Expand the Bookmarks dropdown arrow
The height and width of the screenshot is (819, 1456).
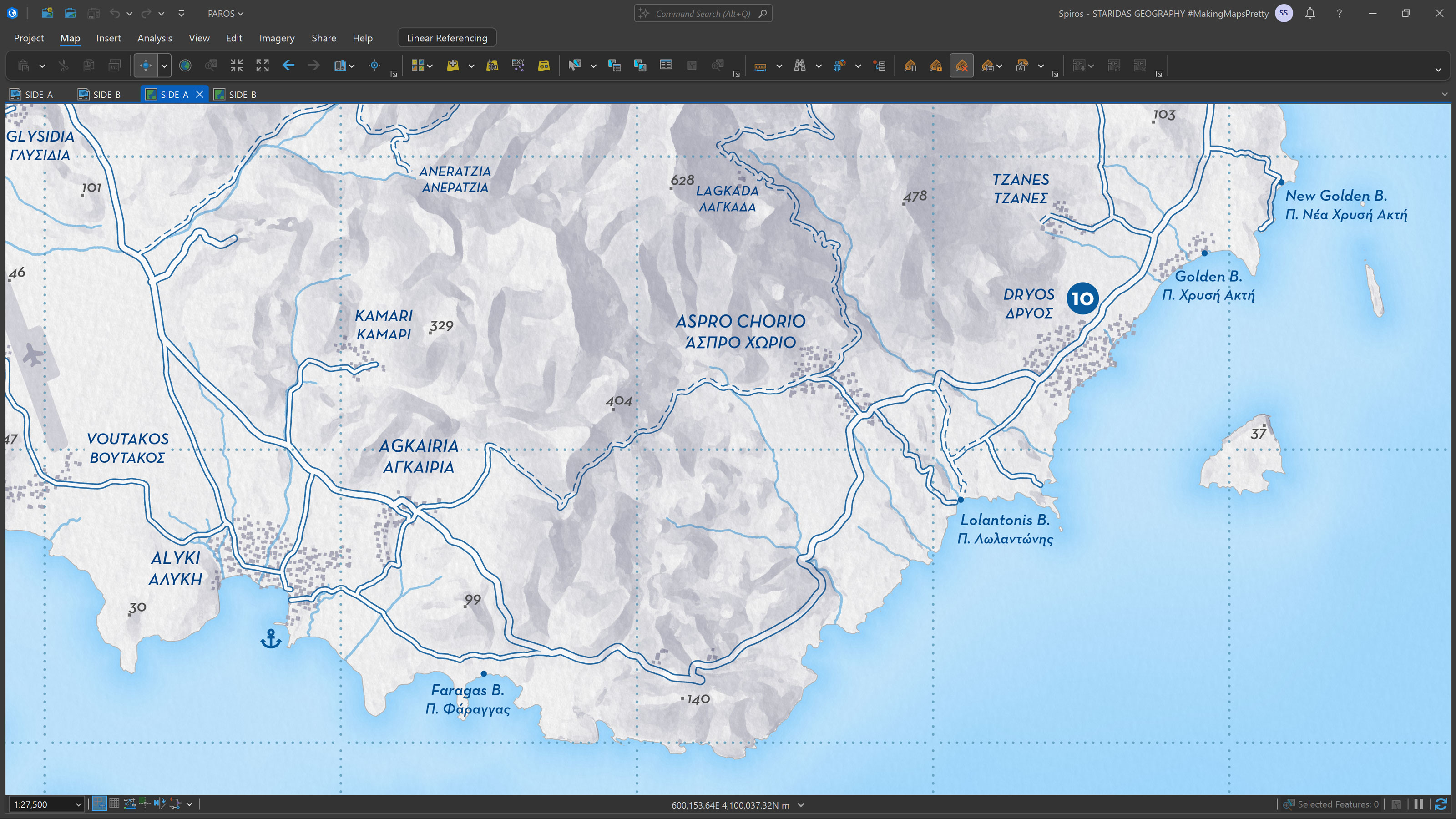pyautogui.click(x=352, y=66)
